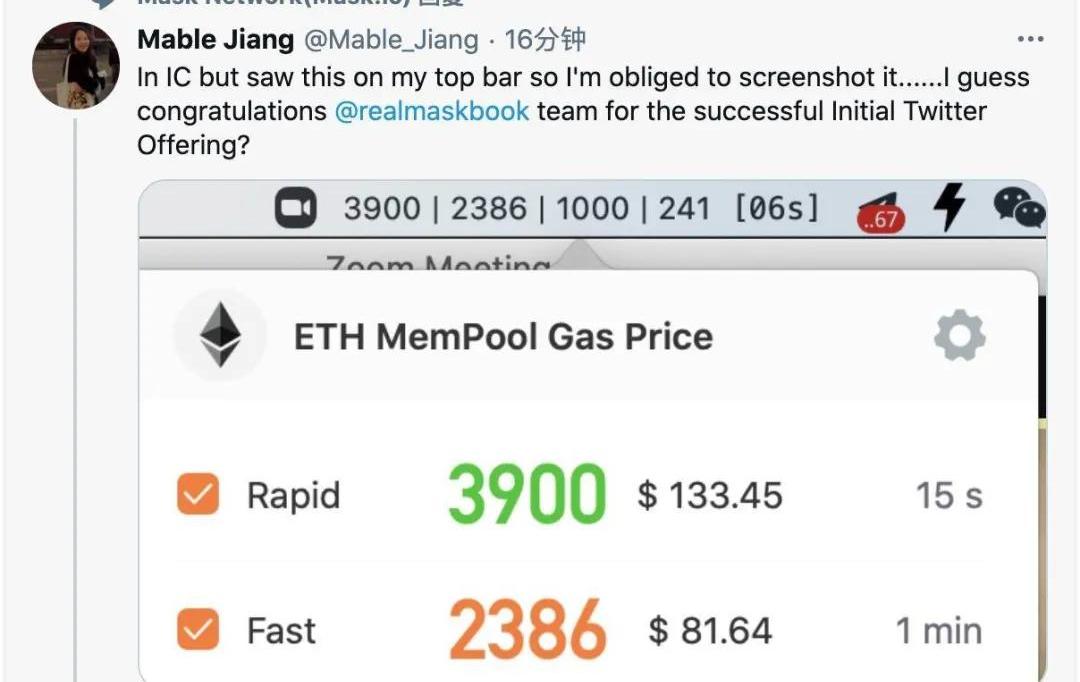Viewport: 1080px width, 682px height.
Task: Open the WeChat menu bar icon
Action: click(1018, 208)
